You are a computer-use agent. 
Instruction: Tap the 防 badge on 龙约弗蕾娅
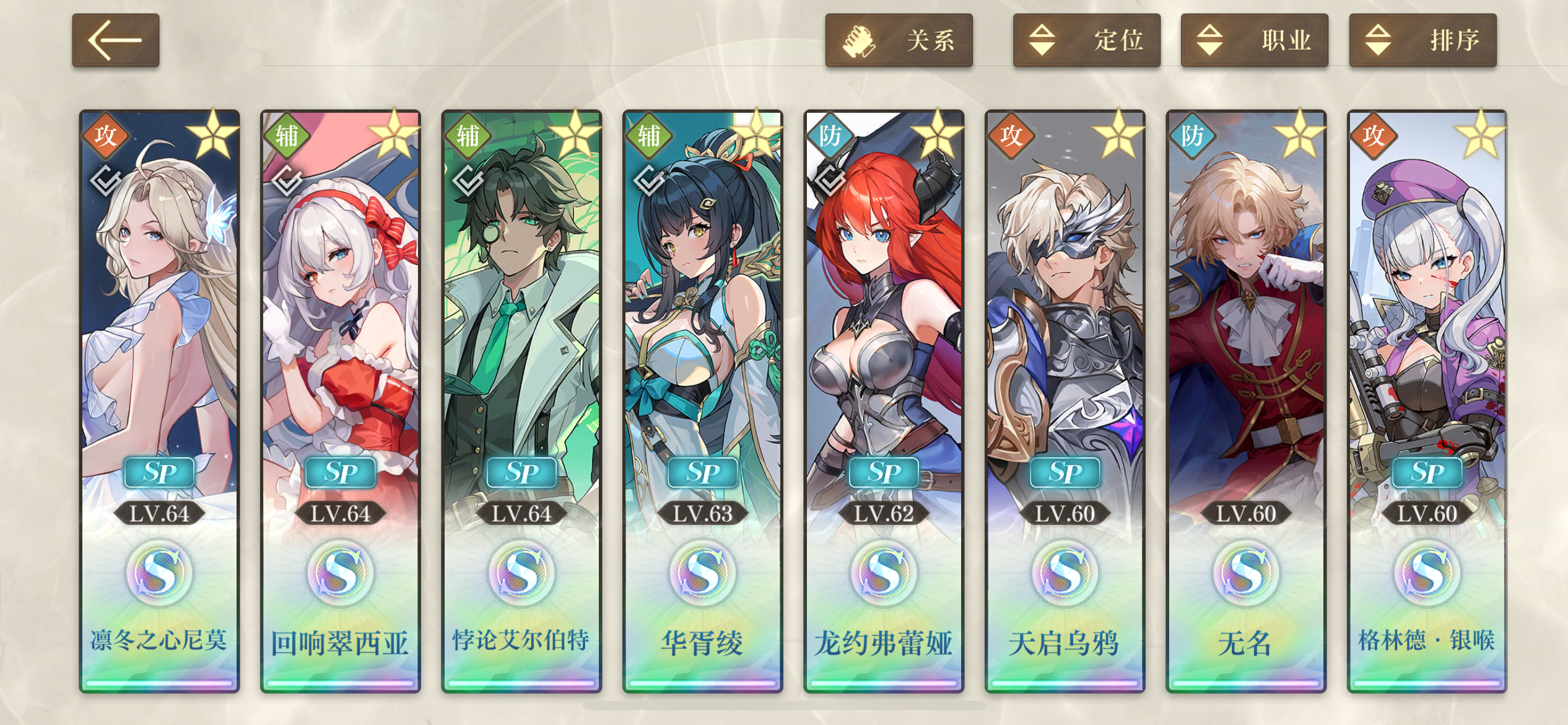[x=830, y=135]
